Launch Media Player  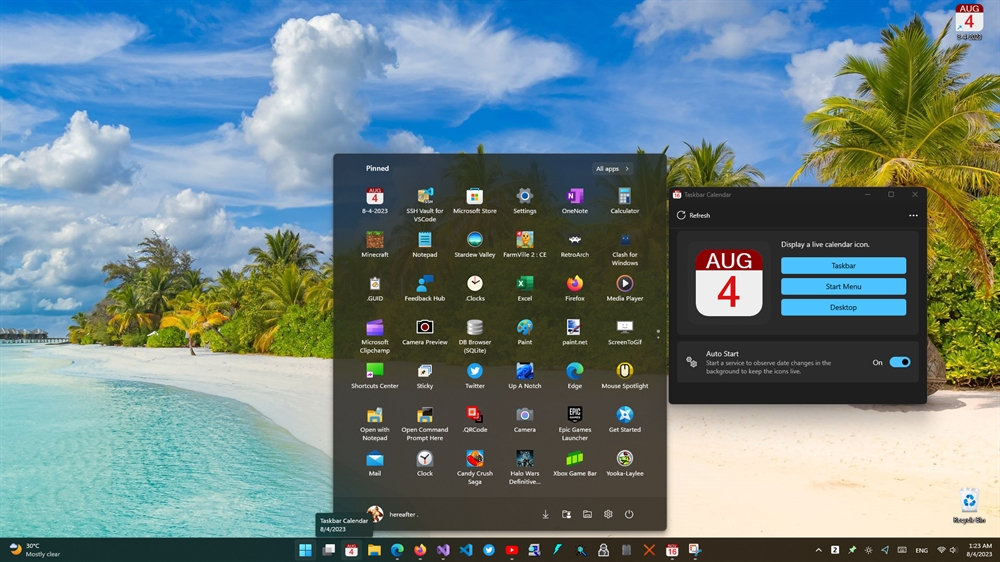coord(624,288)
